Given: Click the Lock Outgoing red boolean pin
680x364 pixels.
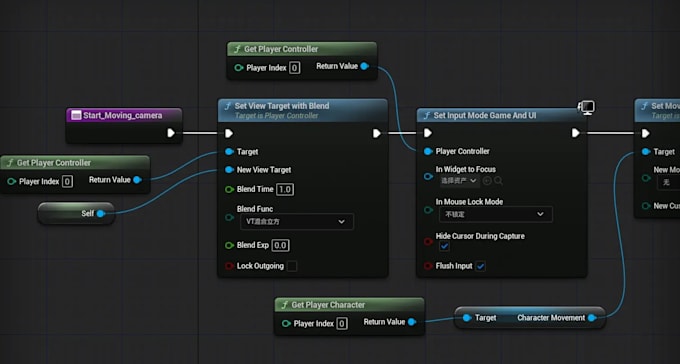Looking at the screenshot, I should pos(229,266).
